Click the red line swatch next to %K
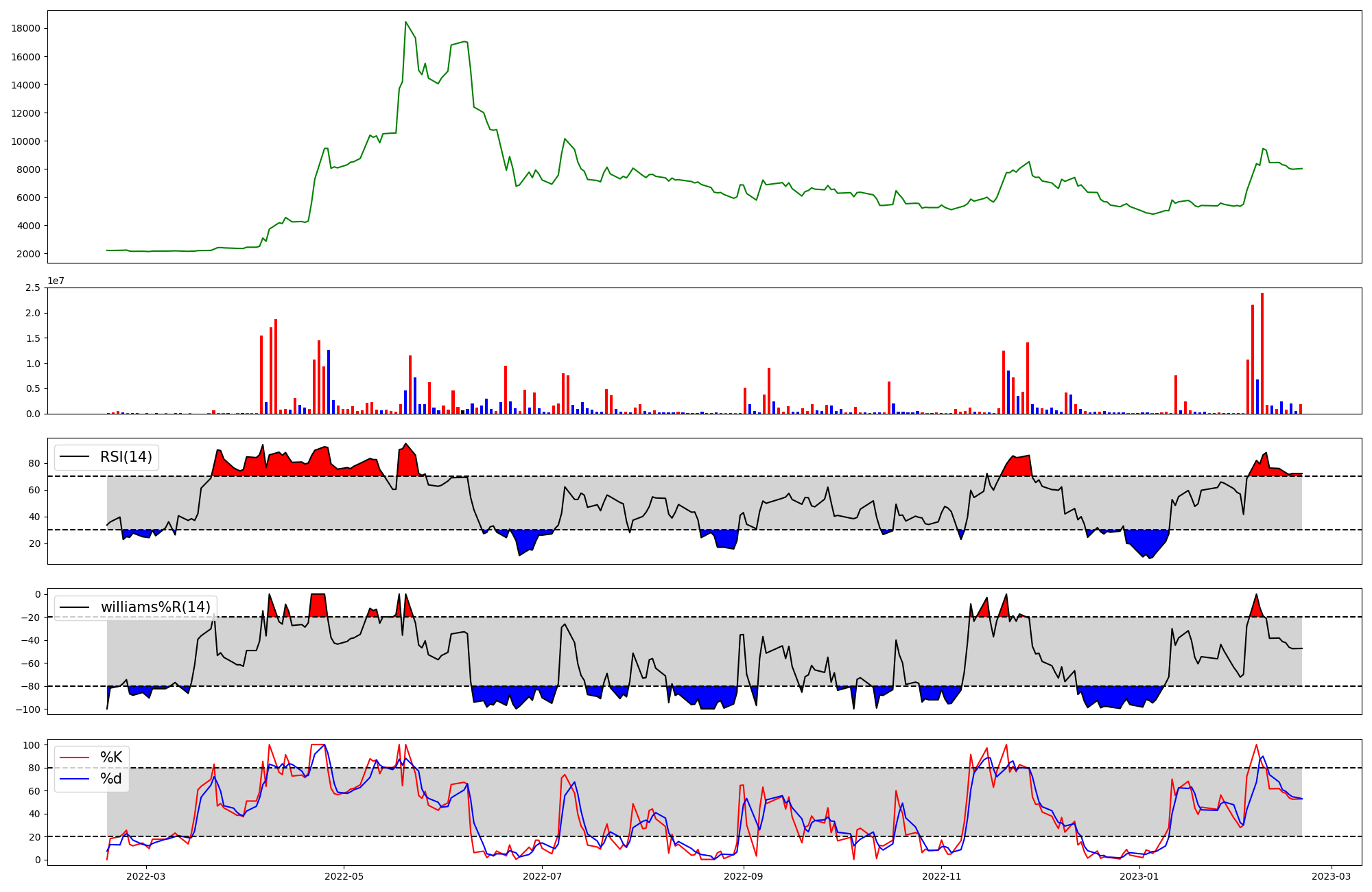 (75, 758)
